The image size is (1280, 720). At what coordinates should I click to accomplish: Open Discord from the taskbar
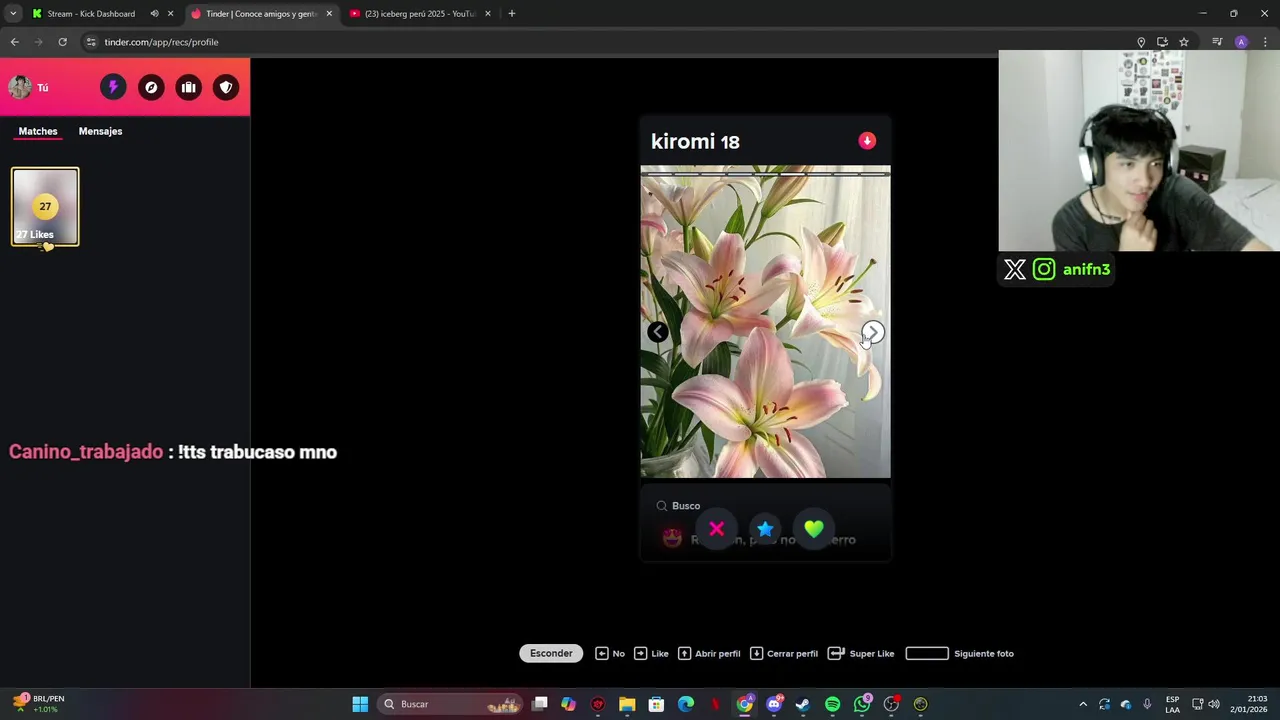pyautogui.click(x=773, y=704)
